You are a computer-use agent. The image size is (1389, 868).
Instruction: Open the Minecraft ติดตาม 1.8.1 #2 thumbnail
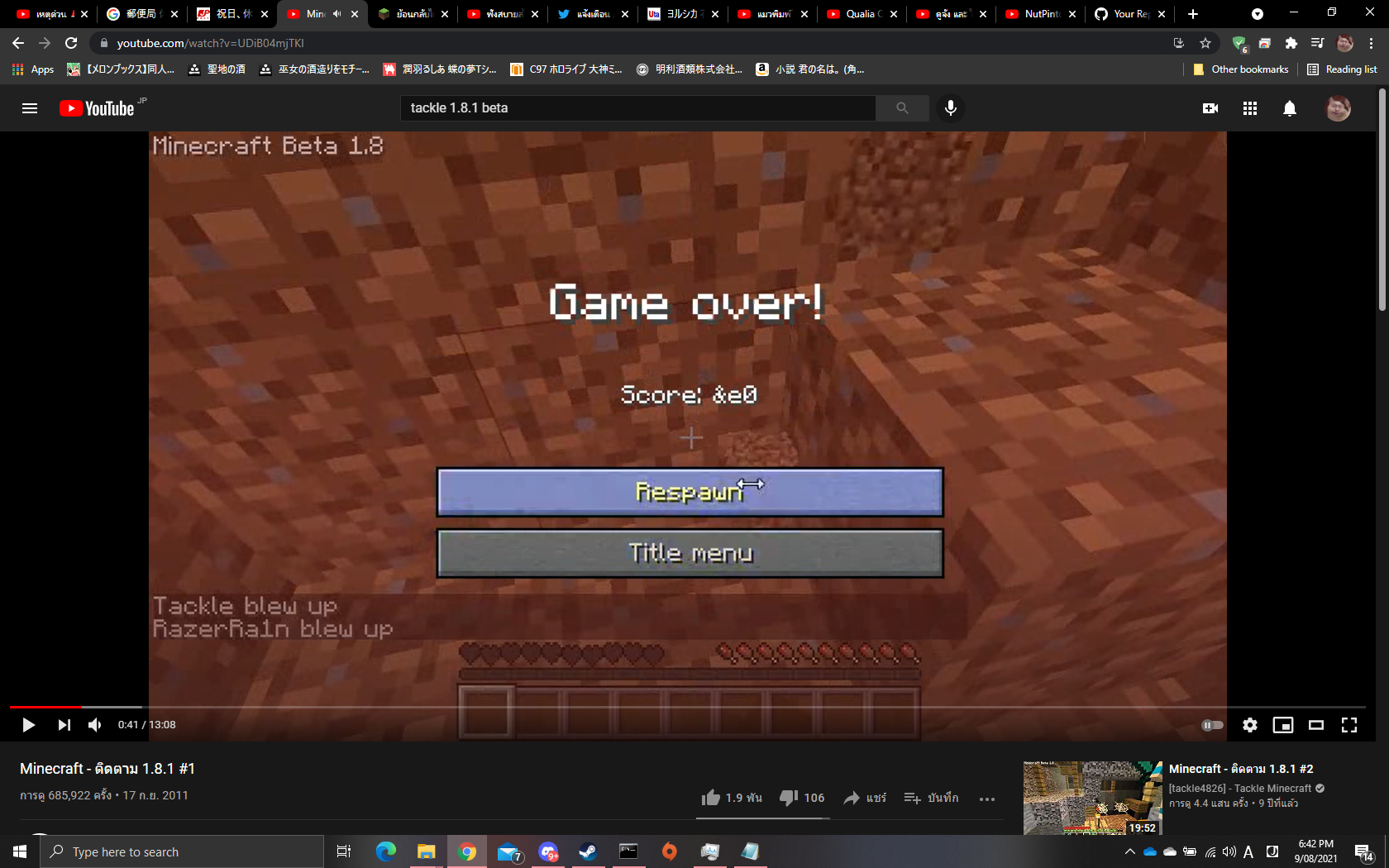click(1092, 798)
